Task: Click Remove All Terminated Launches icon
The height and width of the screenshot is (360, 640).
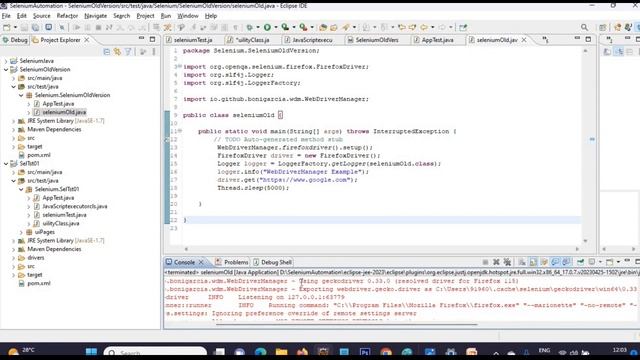Action: (507, 262)
